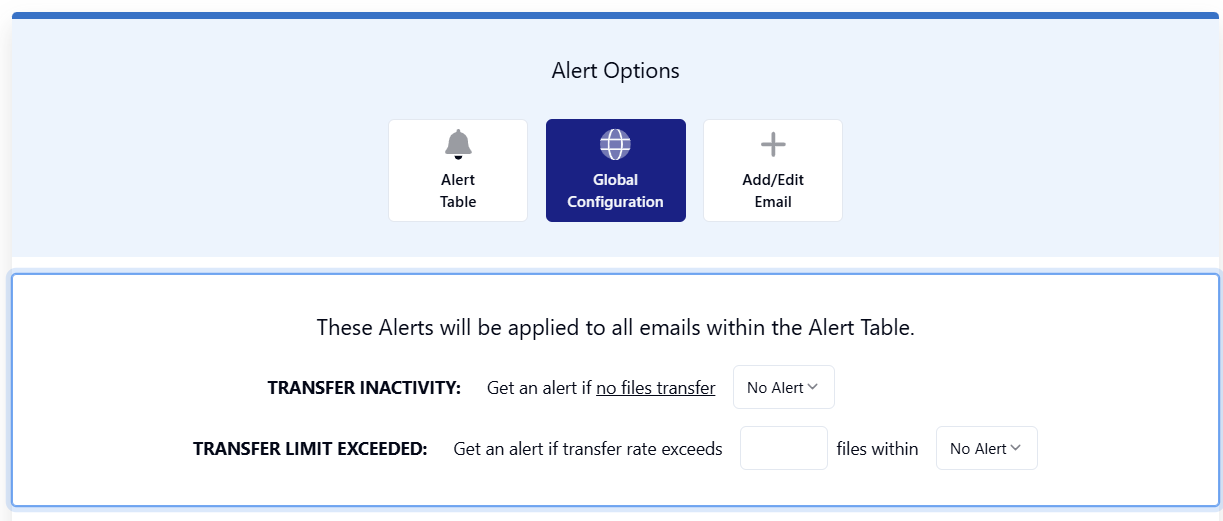Focus the transfer rate files input box
The height and width of the screenshot is (521, 1223).
pyautogui.click(x=784, y=448)
